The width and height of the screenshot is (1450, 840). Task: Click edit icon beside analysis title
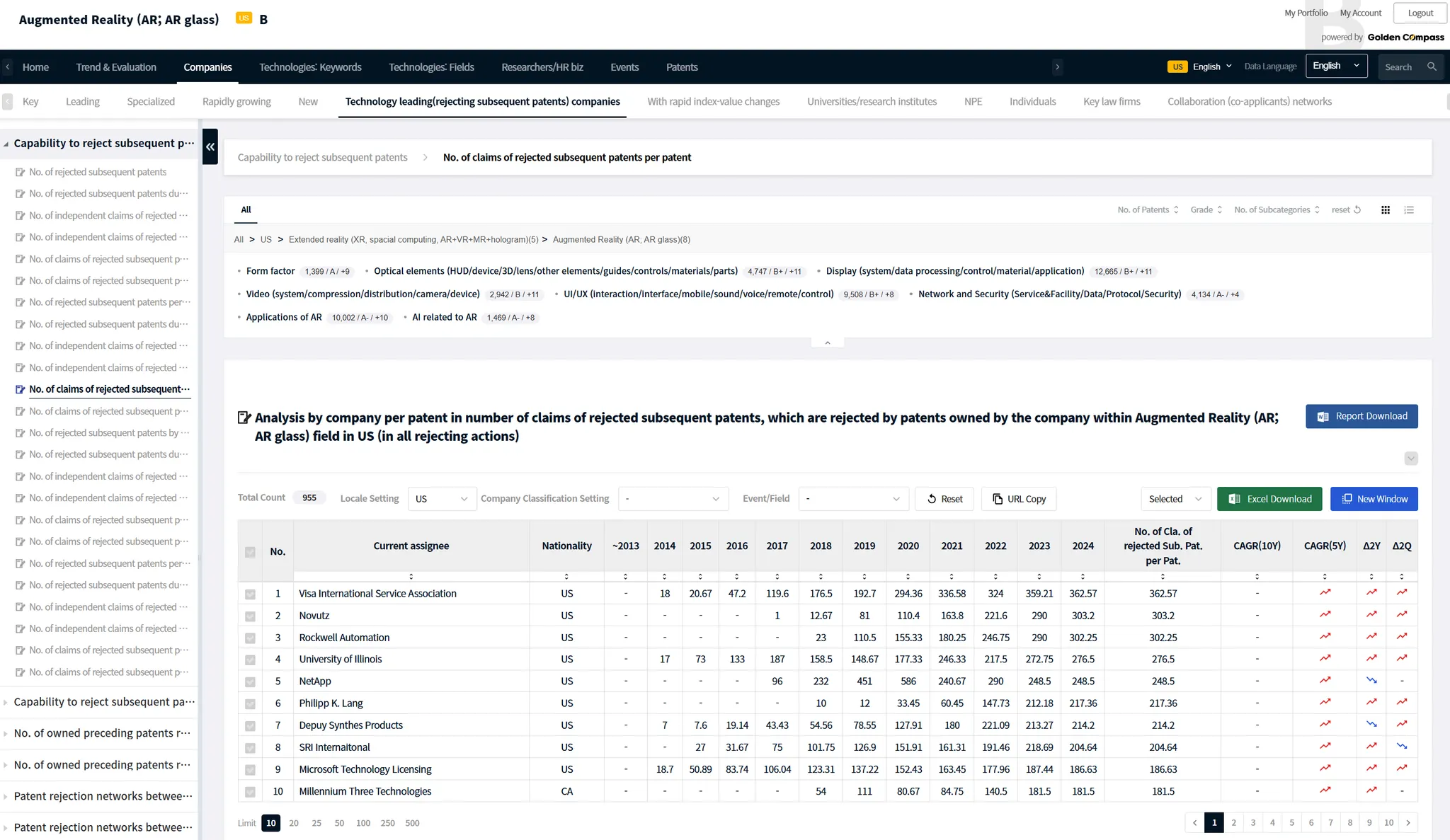244,418
